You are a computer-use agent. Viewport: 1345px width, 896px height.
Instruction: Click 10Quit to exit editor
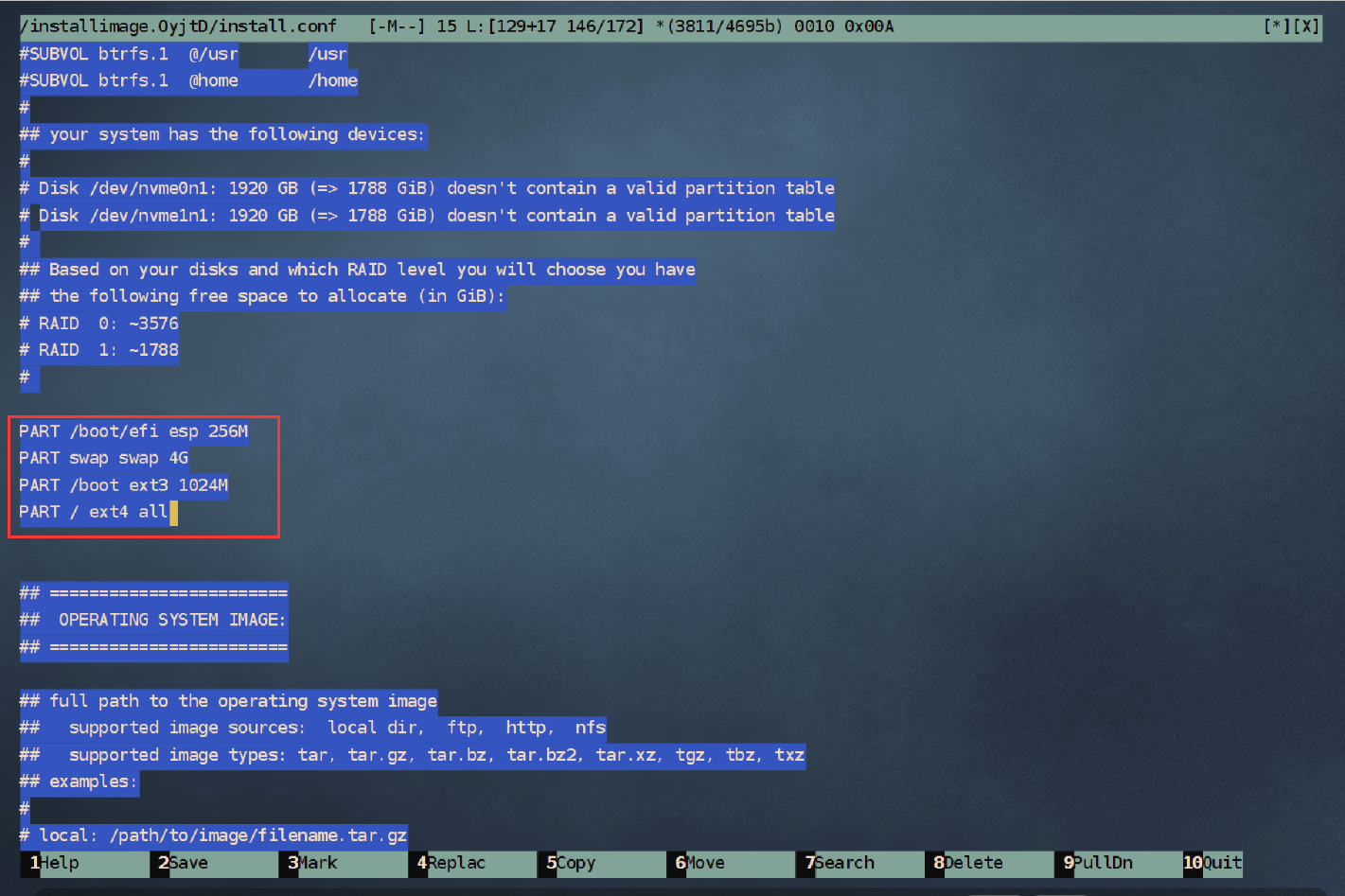(x=1213, y=863)
